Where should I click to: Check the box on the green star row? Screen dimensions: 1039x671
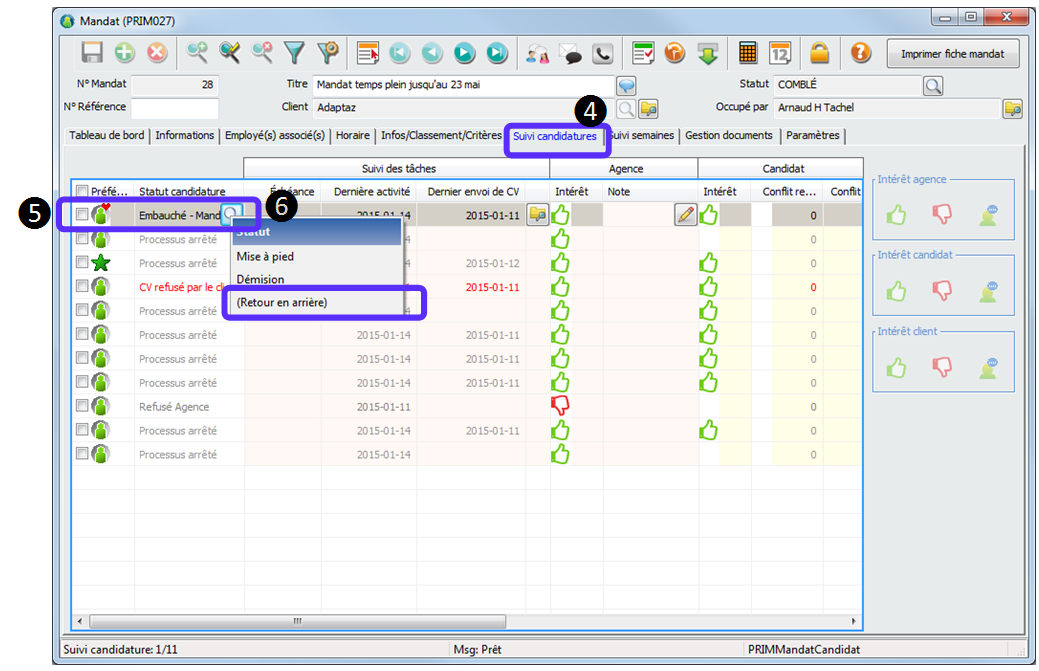(82, 263)
